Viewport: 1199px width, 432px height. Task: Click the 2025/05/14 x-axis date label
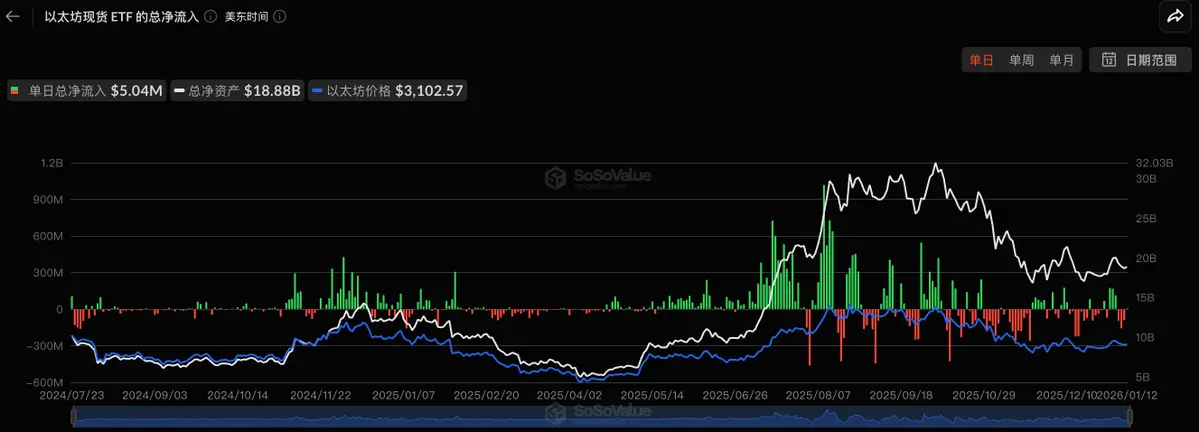[650, 396]
